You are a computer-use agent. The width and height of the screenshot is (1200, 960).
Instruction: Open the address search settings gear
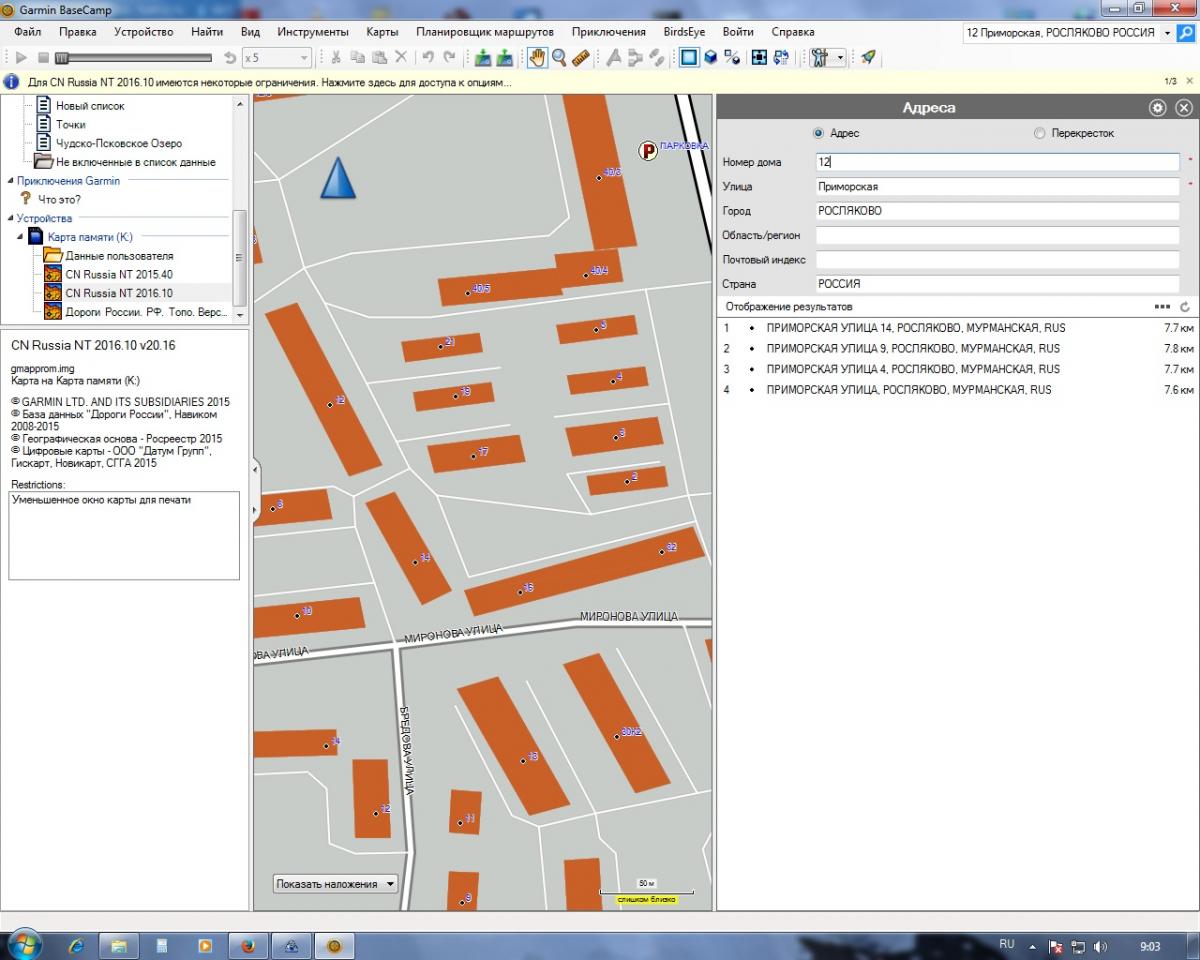point(1157,108)
